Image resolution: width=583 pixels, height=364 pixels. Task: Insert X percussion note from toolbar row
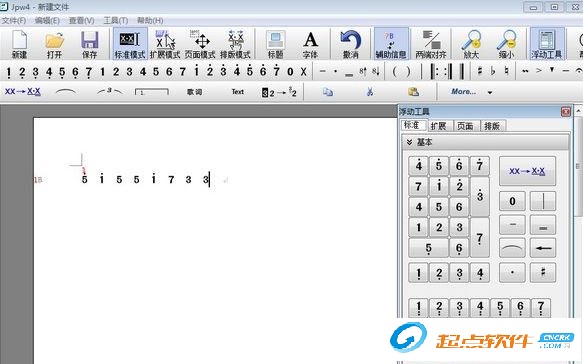[303, 71]
